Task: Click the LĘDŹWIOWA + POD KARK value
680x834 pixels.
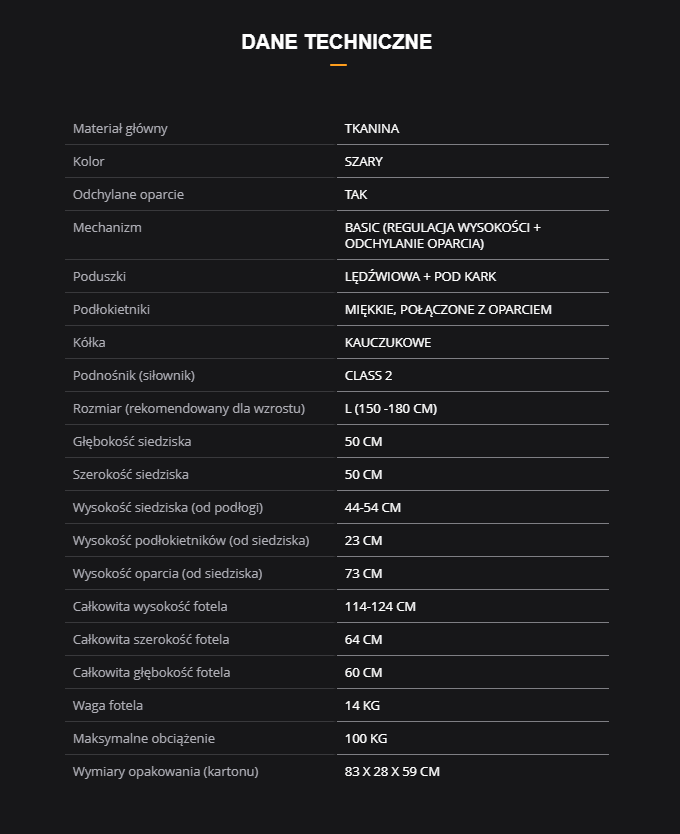Action: (x=420, y=277)
